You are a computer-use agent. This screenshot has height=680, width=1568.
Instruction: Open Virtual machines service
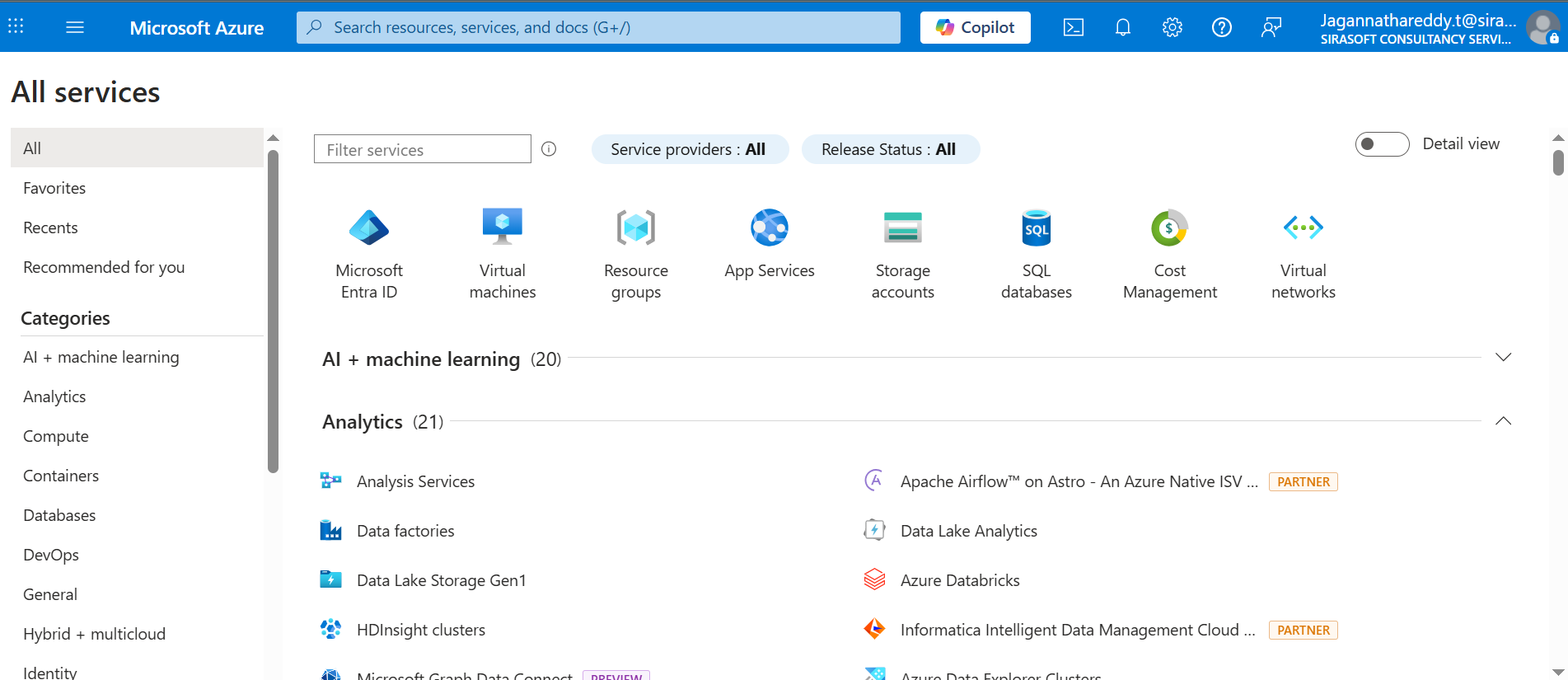click(503, 254)
